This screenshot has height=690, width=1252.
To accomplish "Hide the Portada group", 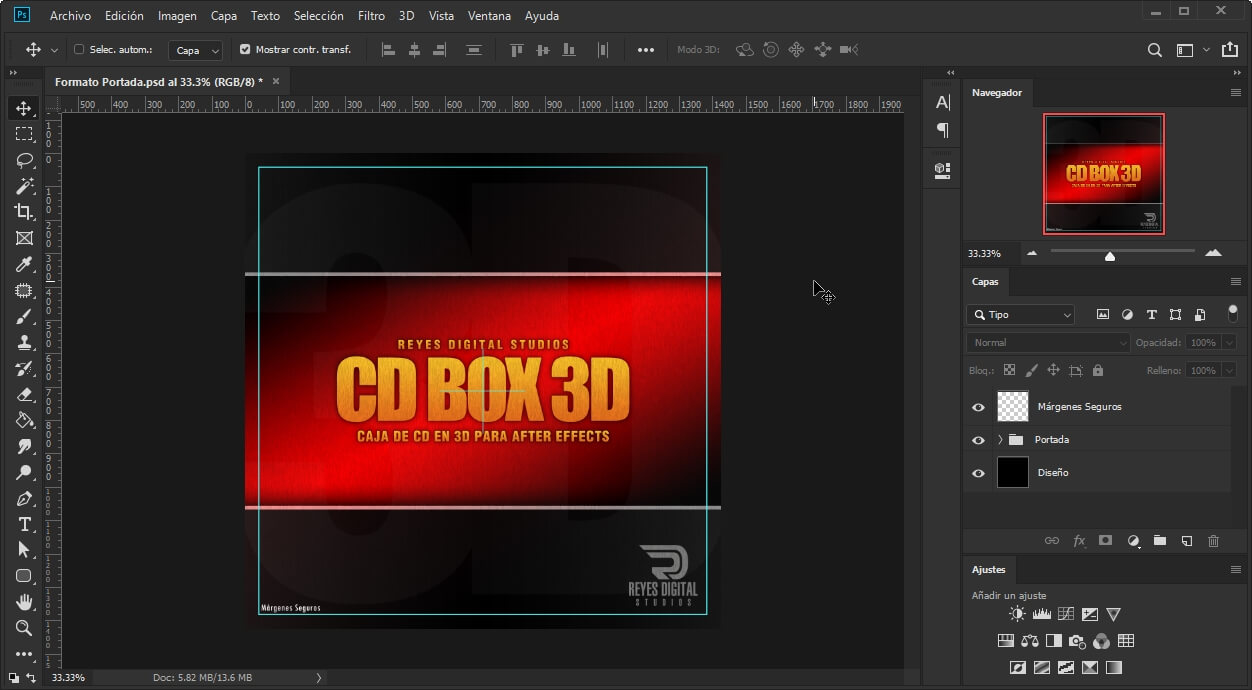I will (x=978, y=440).
